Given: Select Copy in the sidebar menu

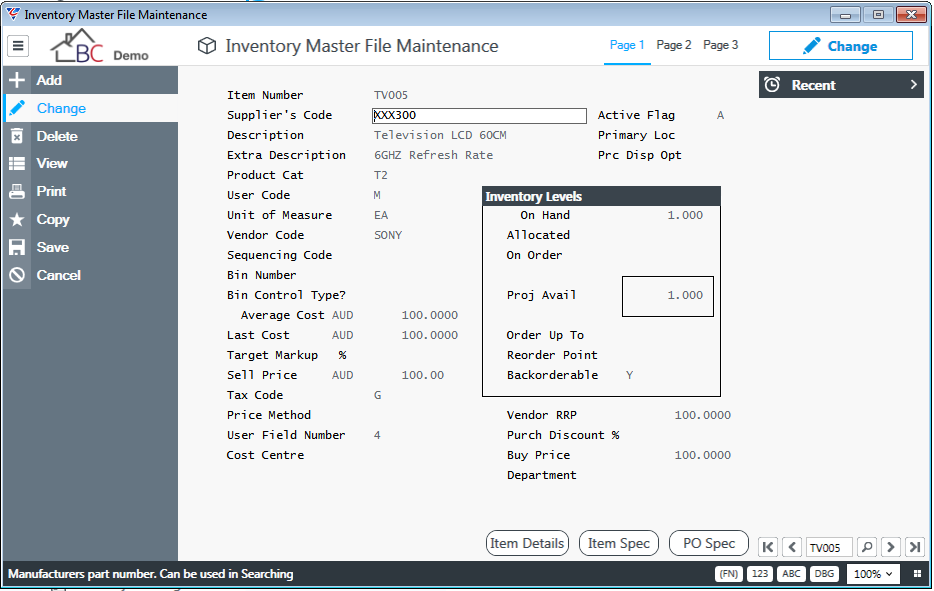Looking at the screenshot, I should click(91, 219).
